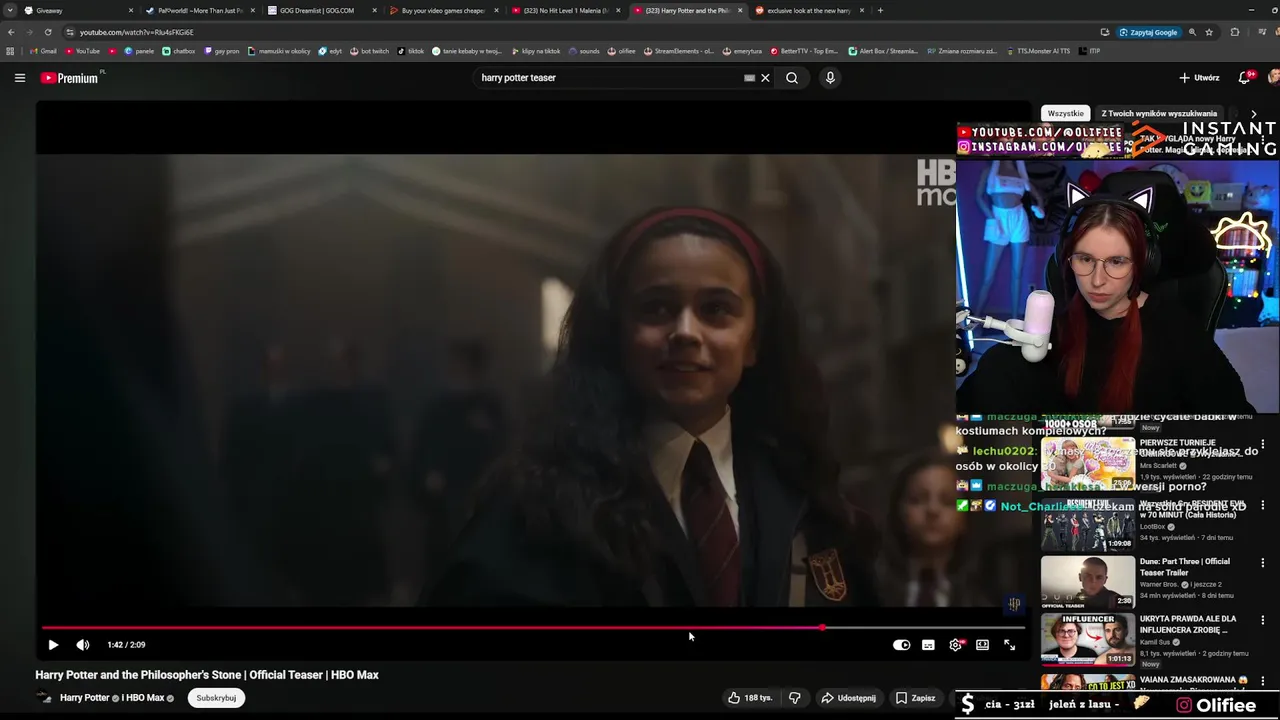
Task: Switch to No Hit Level 1 Malenia tab
Action: click(566, 11)
